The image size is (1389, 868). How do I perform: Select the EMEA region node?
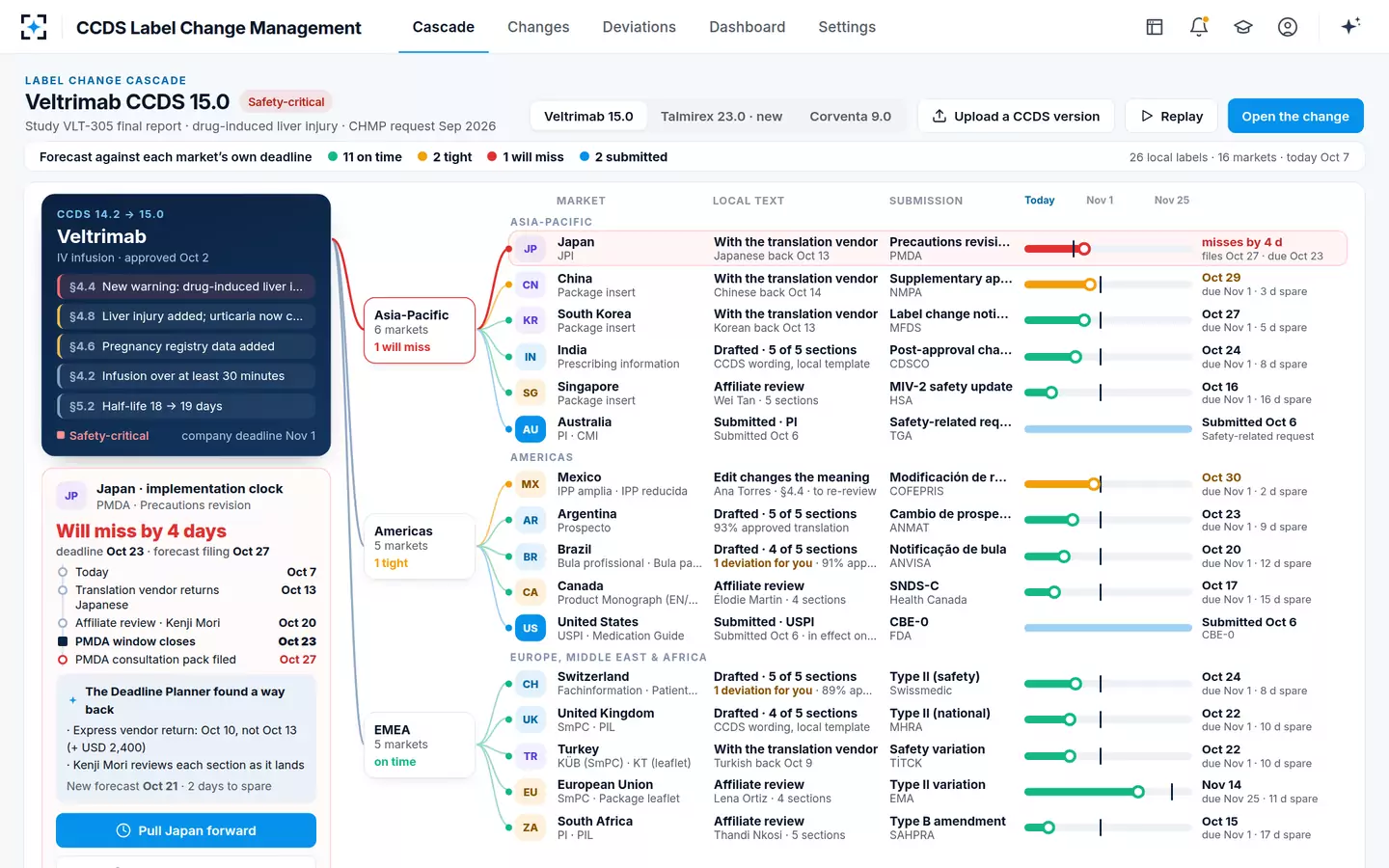pos(419,746)
